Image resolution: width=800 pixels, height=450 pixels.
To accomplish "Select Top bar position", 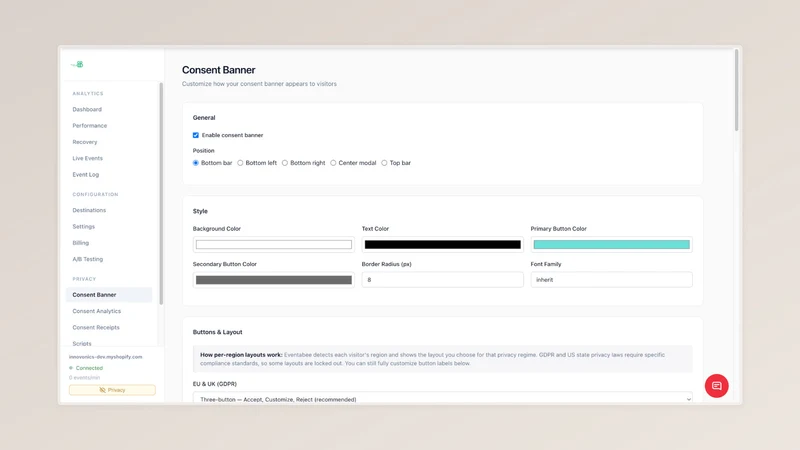I will [x=384, y=163].
